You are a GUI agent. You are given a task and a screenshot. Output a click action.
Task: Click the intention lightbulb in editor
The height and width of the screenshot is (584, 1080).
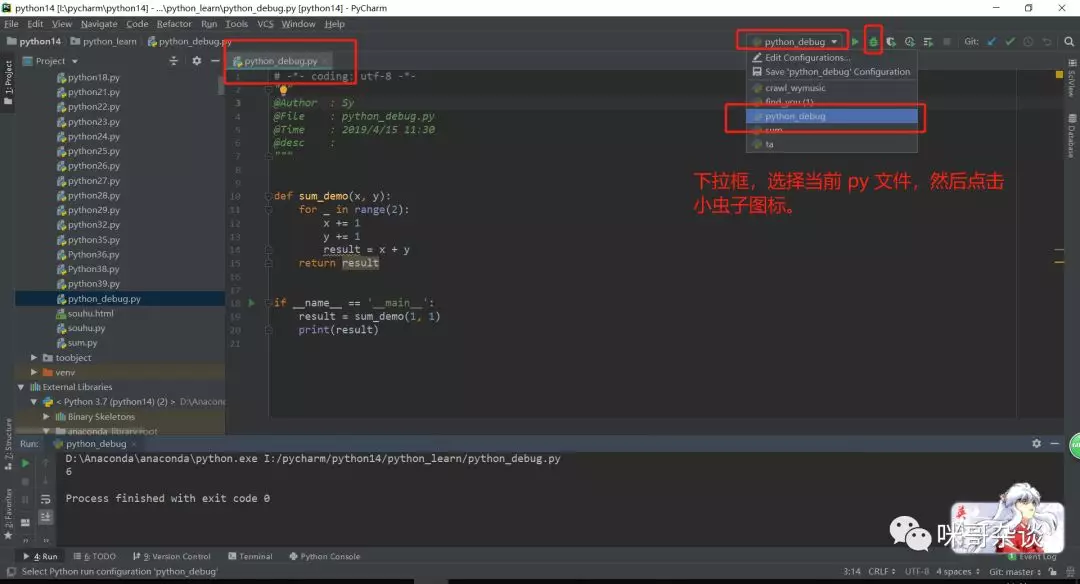click(282, 90)
